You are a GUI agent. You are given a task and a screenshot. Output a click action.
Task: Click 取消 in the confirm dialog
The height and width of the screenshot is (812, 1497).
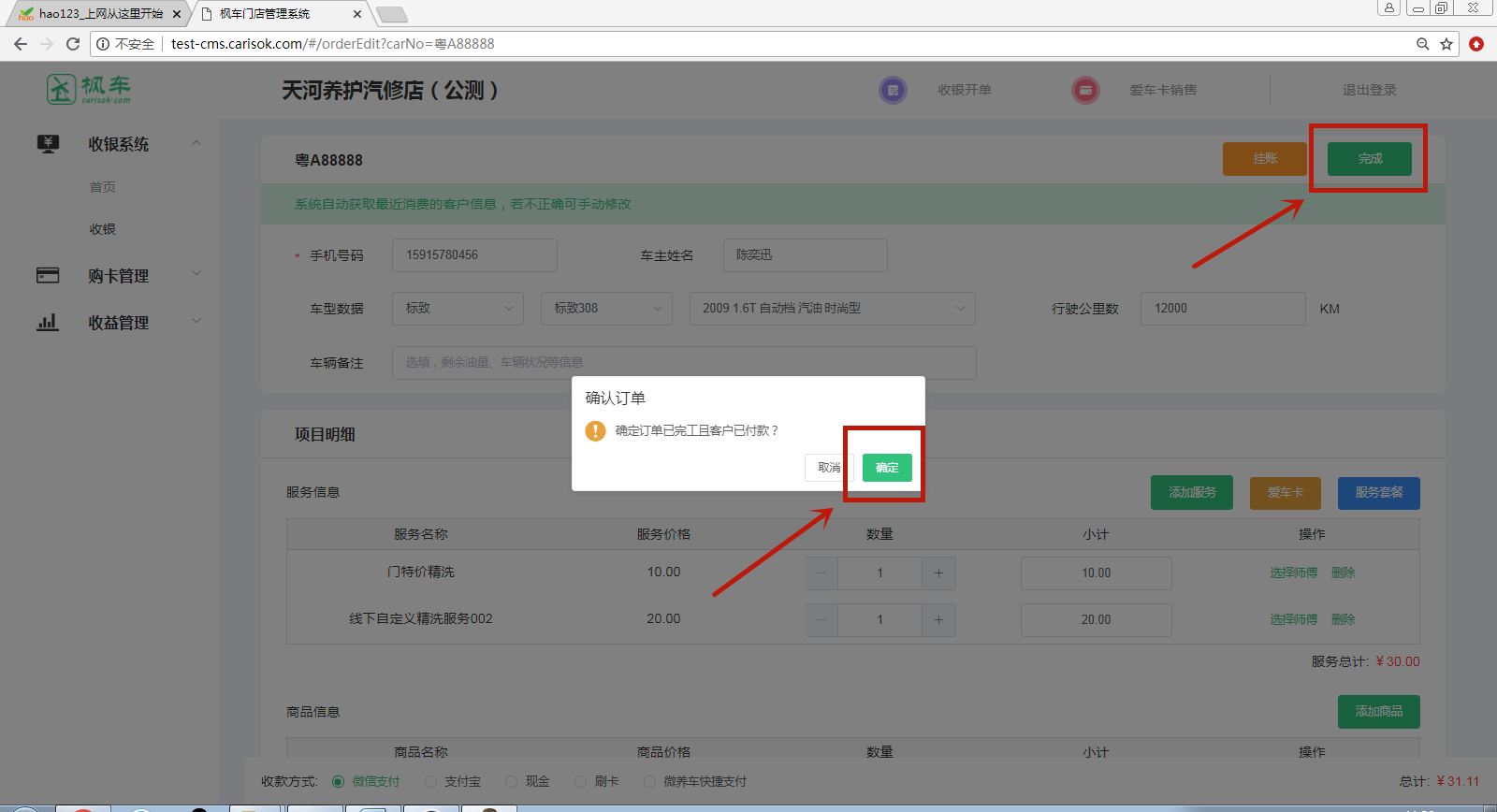coord(828,468)
